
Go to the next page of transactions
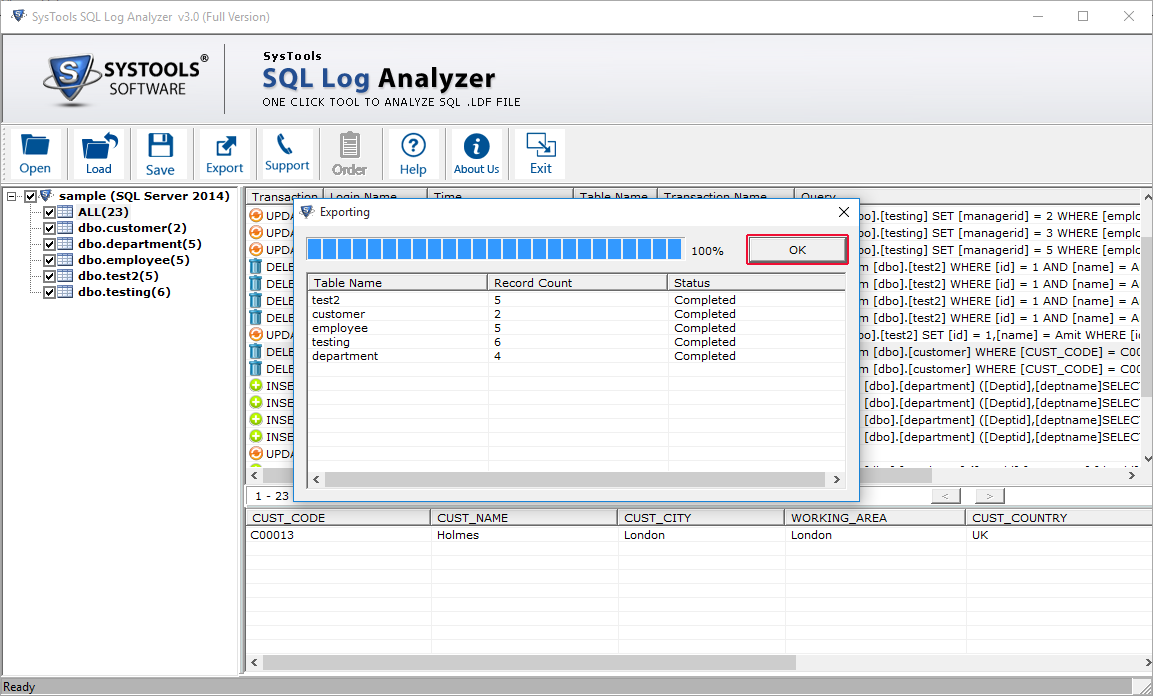[x=990, y=496]
